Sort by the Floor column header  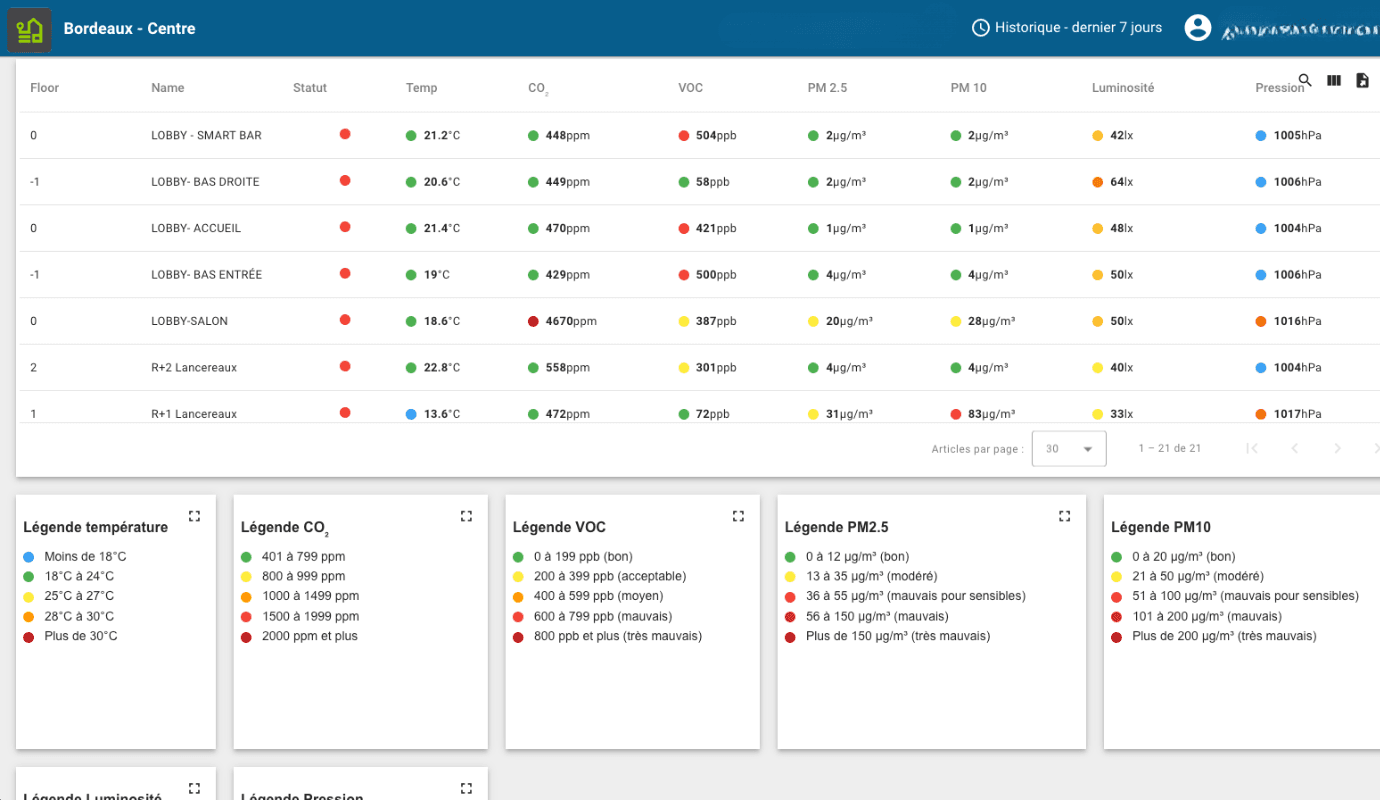tap(45, 88)
